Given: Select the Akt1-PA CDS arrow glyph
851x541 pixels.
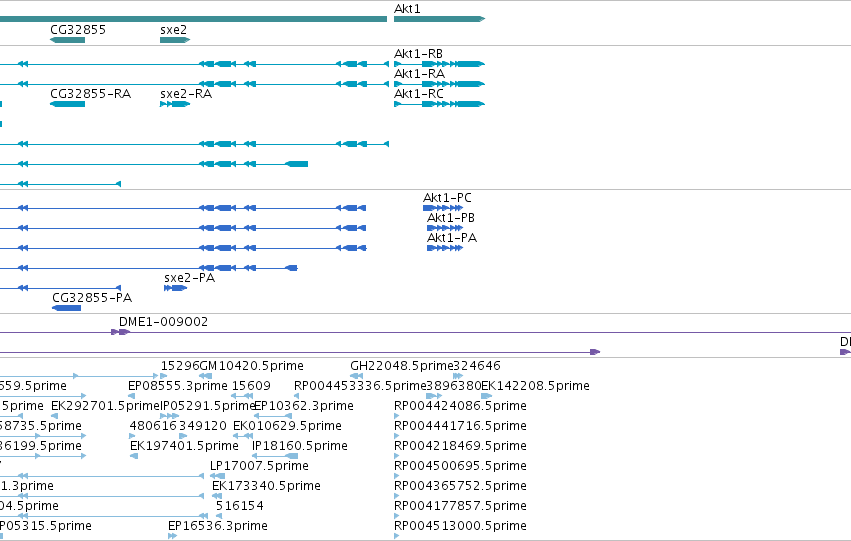Looking at the screenshot, I should pyautogui.click(x=445, y=248).
